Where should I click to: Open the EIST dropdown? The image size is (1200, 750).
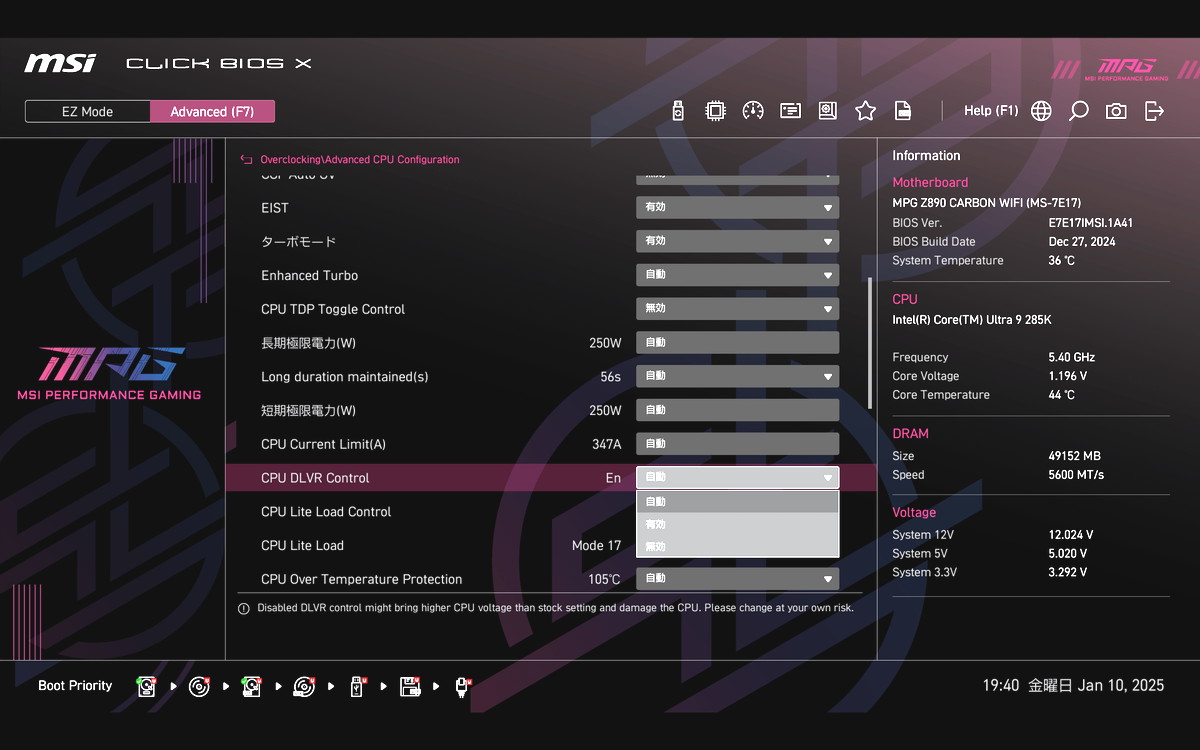tap(737, 208)
